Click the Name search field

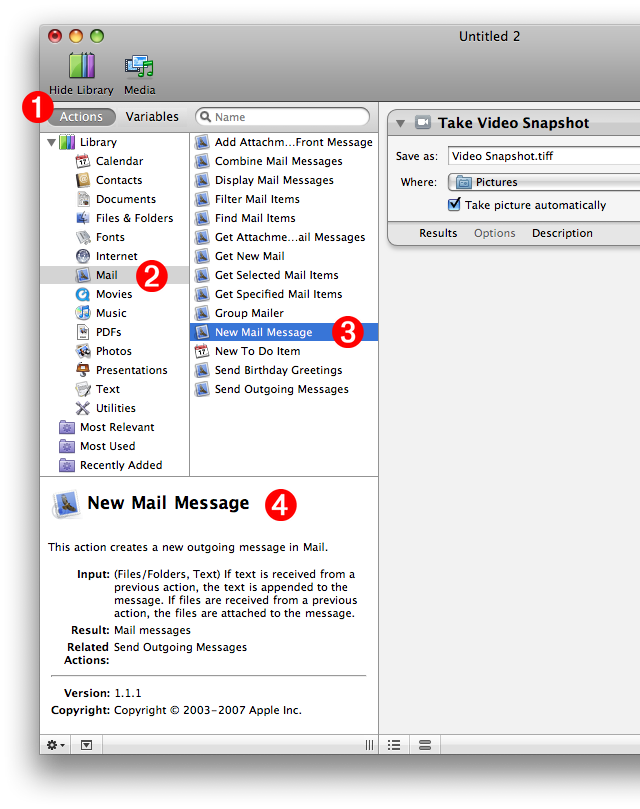coord(282,117)
